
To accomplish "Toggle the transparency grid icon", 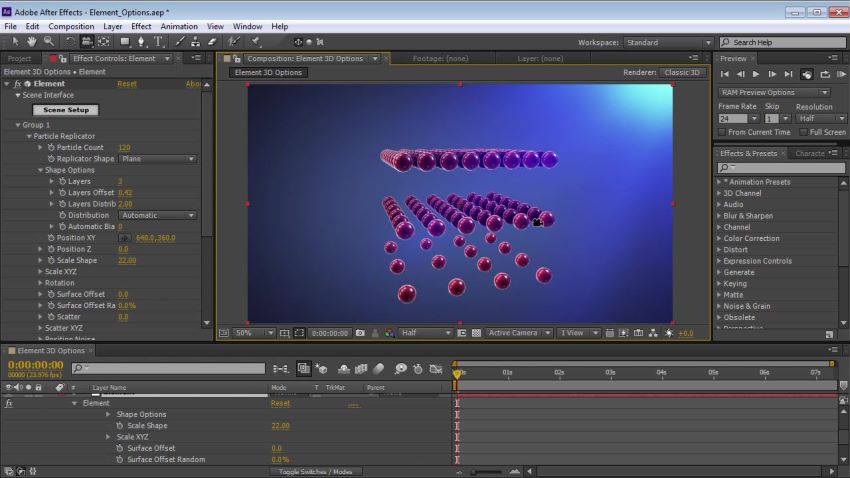I will tap(476, 333).
